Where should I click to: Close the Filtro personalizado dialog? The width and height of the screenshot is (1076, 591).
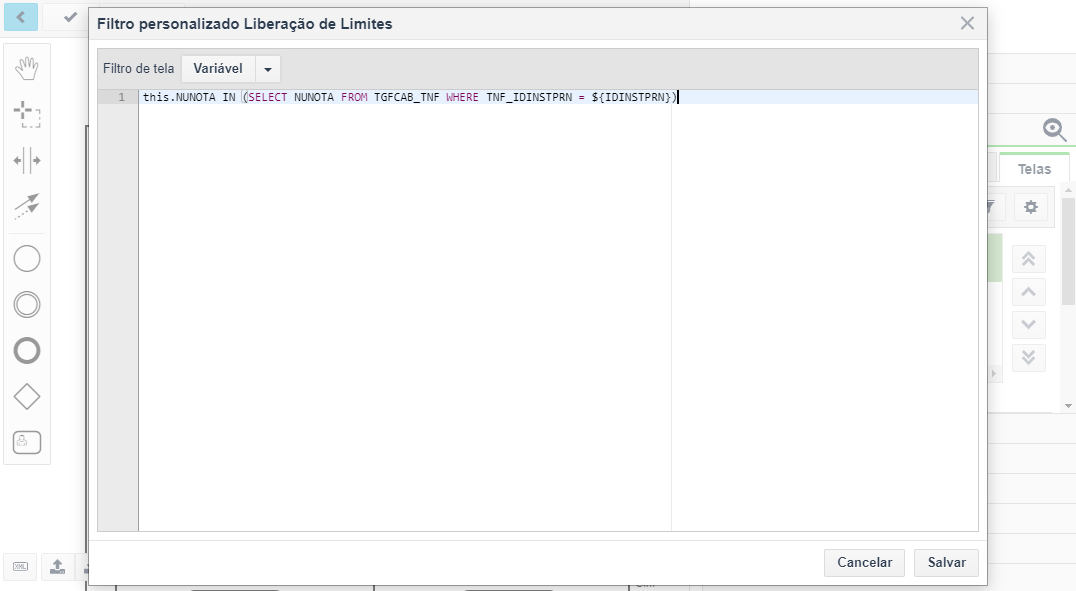[x=967, y=23]
